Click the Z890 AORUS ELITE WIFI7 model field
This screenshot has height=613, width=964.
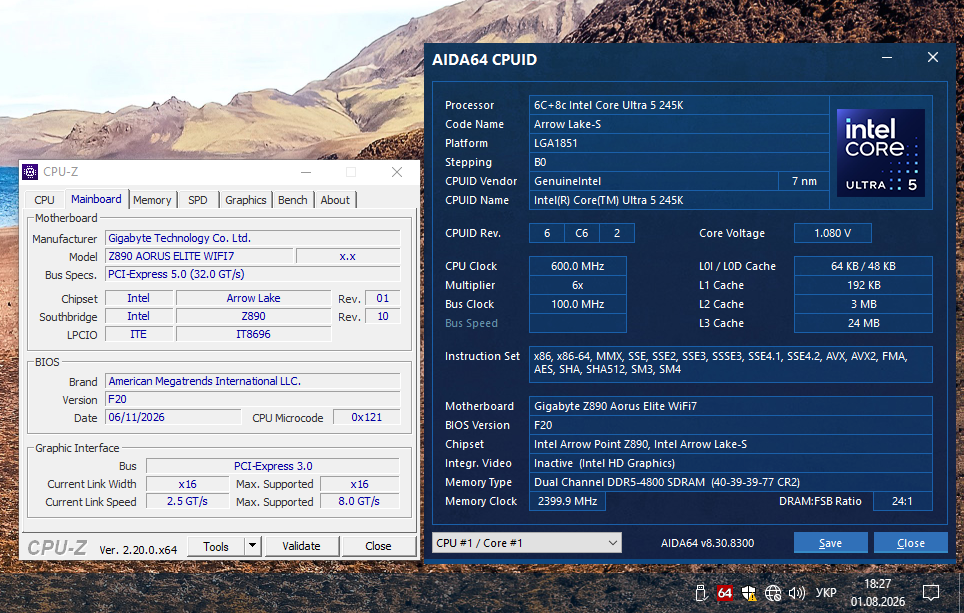199,256
